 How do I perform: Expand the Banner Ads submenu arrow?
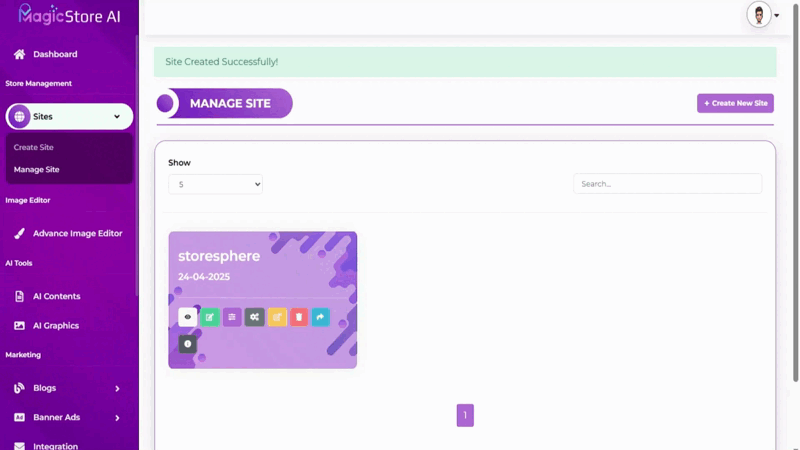[117, 418]
